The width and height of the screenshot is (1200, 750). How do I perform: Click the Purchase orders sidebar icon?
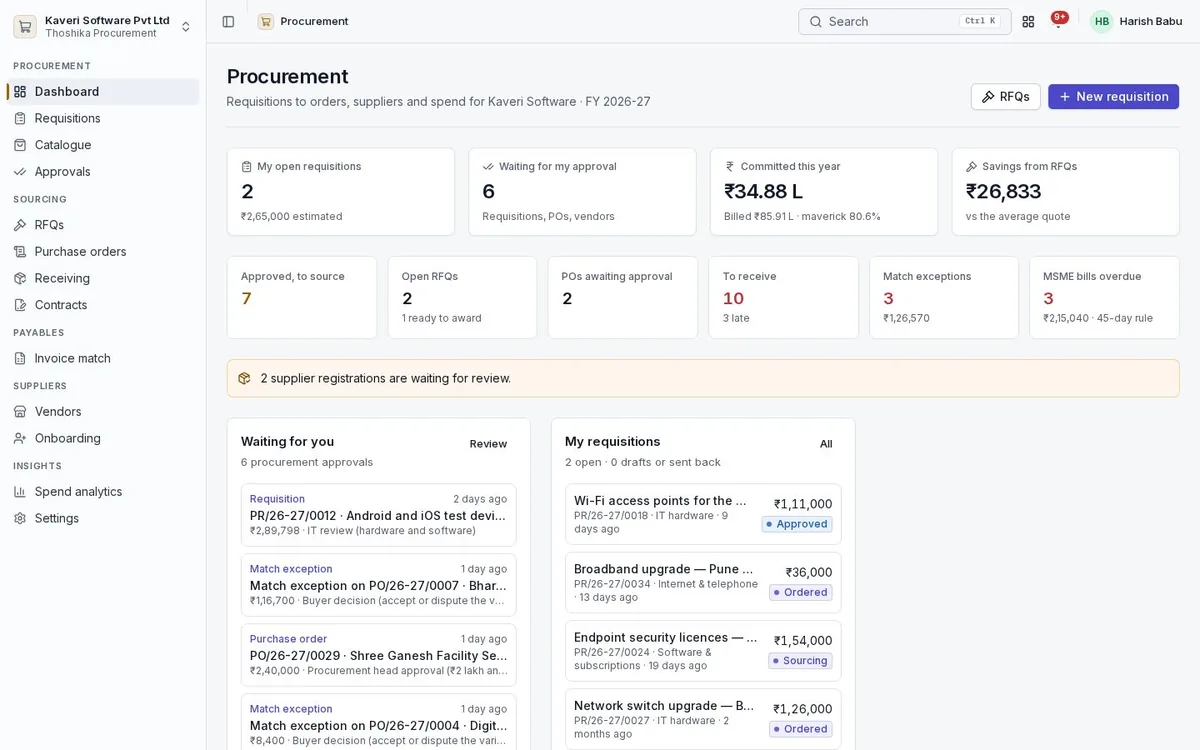coord(20,252)
